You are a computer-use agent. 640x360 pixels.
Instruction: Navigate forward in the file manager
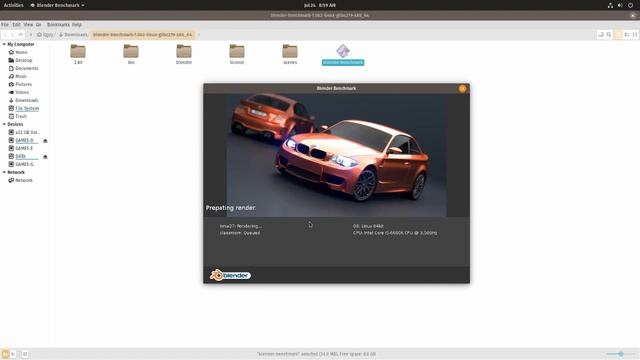[x=13, y=35]
